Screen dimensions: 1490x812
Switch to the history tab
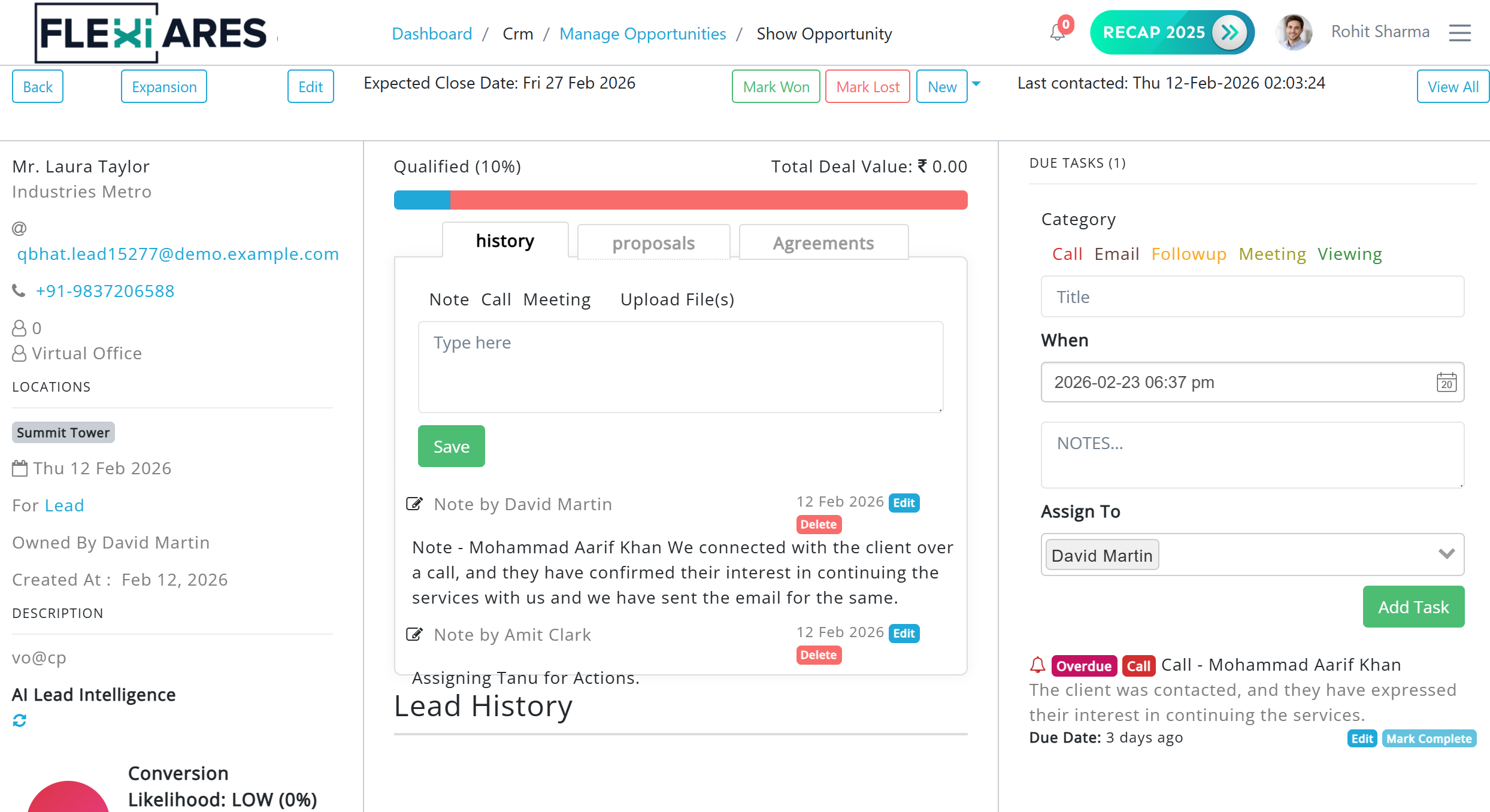[x=505, y=241]
